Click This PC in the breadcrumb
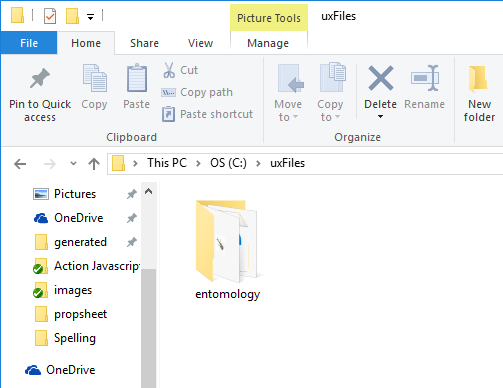Viewport: 503px width, 388px height. (167, 163)
